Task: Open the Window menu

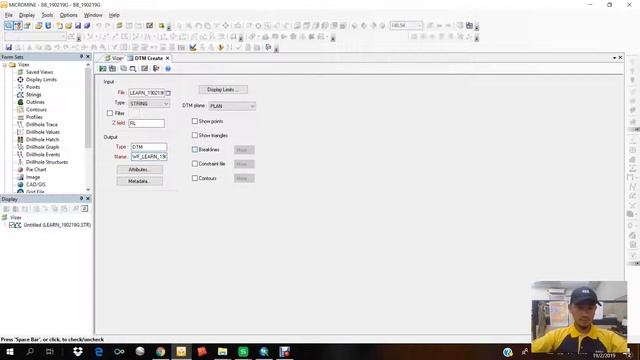Action: [93, 15]
